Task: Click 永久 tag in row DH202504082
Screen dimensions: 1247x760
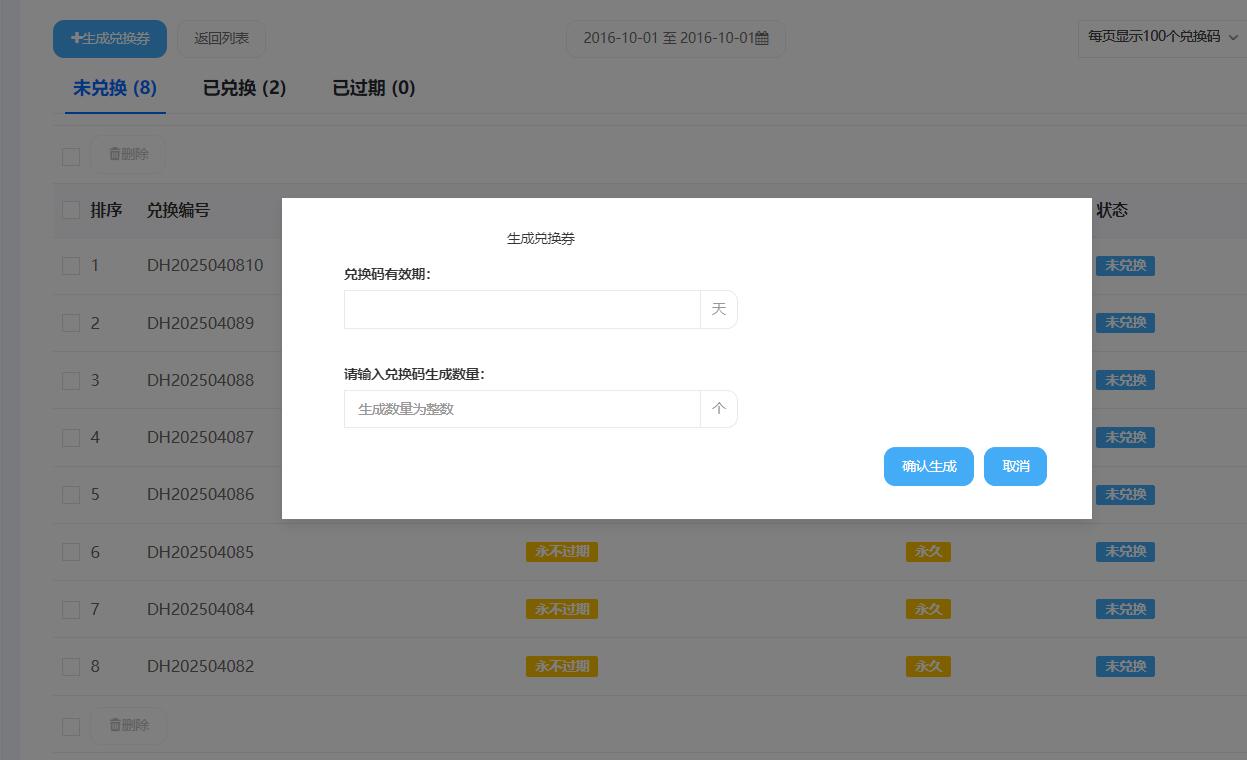Action: 928,666
